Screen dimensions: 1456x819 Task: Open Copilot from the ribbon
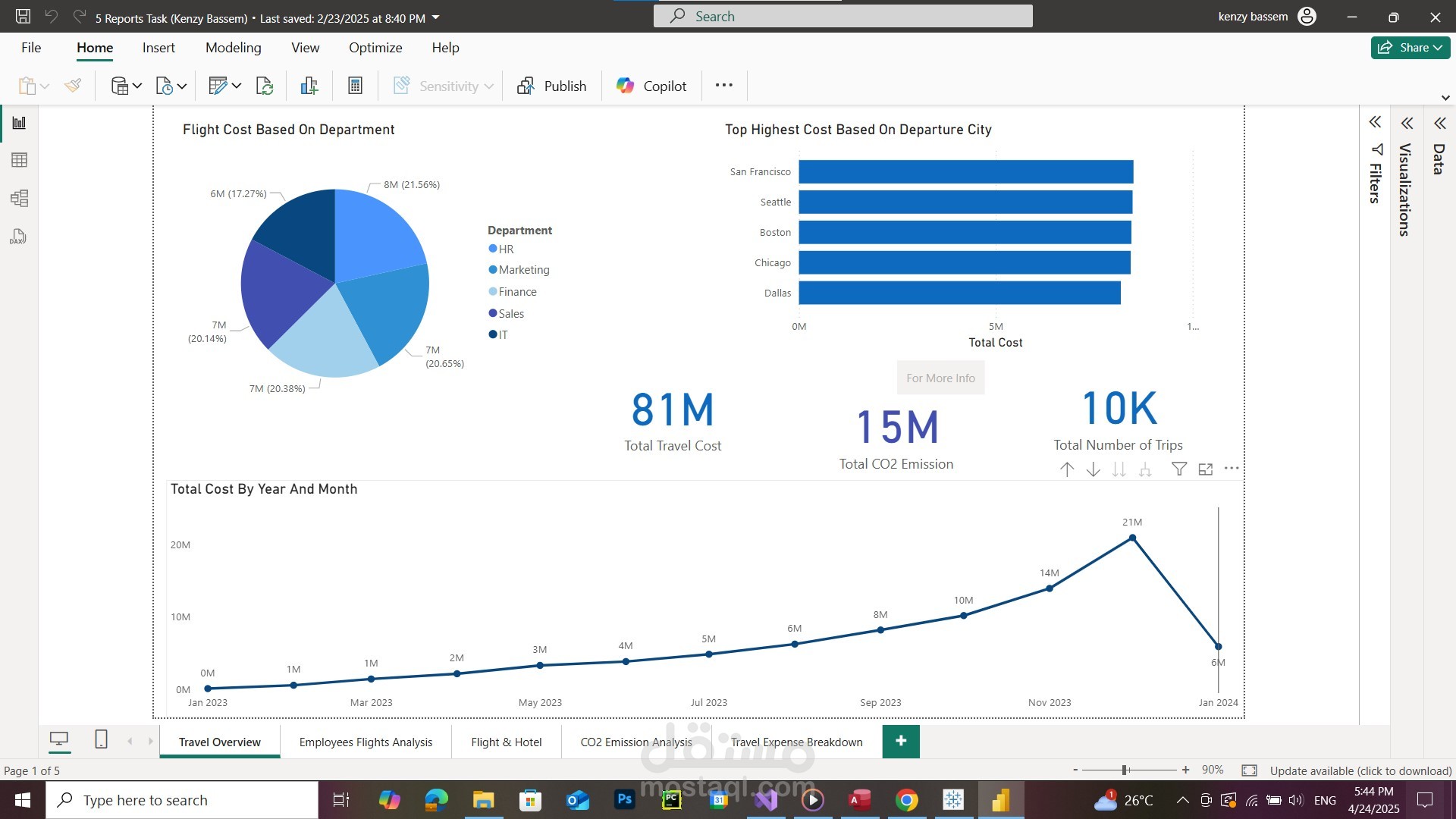pyautogui.click(x=652, y=86)
